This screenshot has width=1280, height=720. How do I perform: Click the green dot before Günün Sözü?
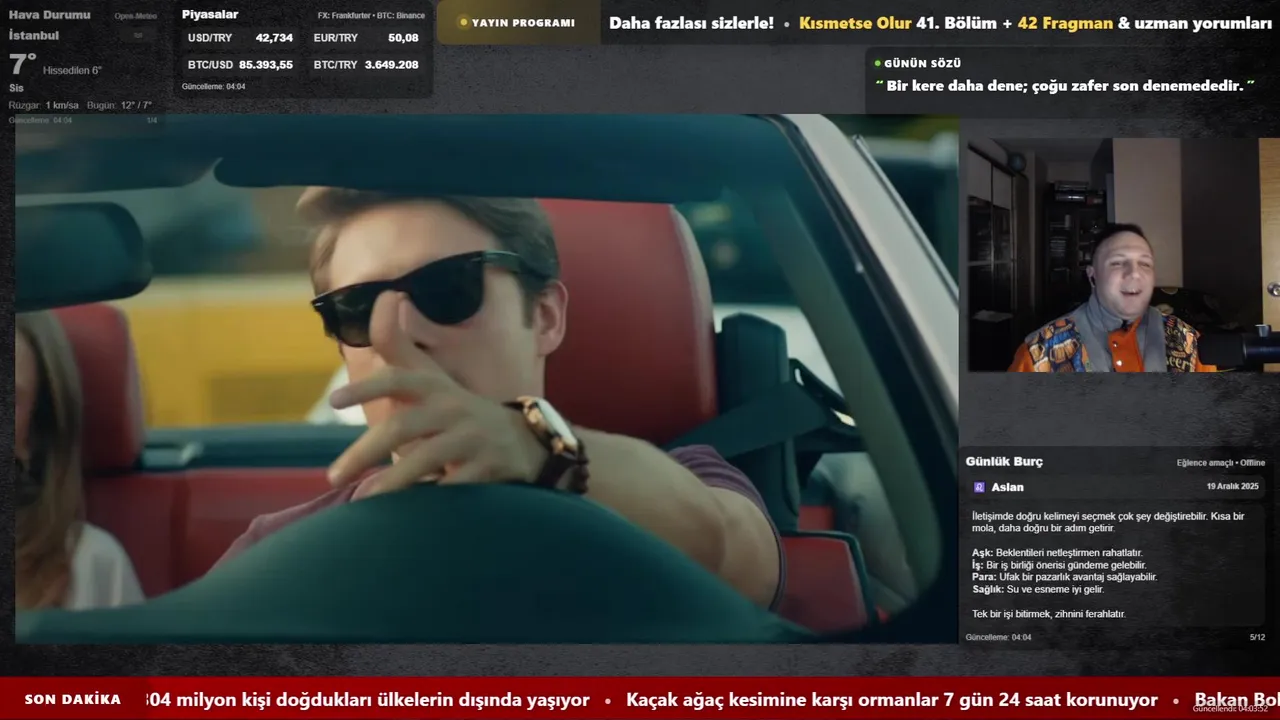878,63
